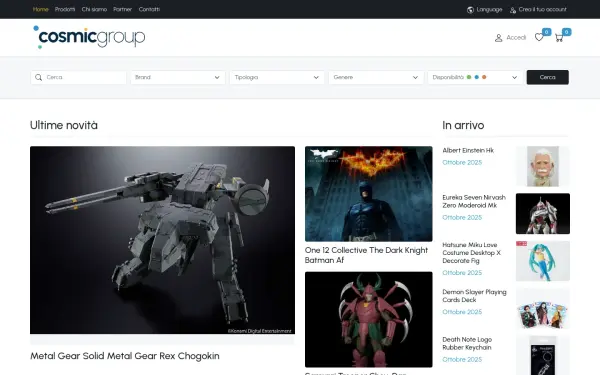Open the Death Note Logo Rubber Keychain link

(x=467, y=343)
